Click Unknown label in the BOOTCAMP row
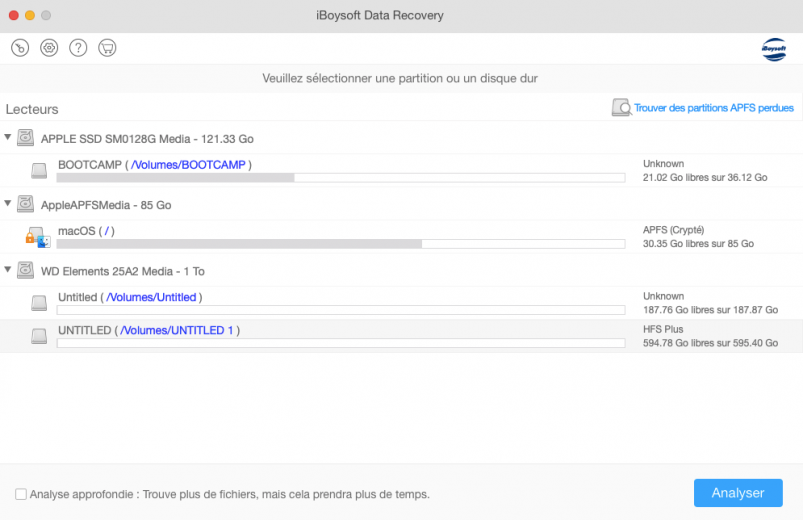The image size is (803, 520). pos(663,164)
